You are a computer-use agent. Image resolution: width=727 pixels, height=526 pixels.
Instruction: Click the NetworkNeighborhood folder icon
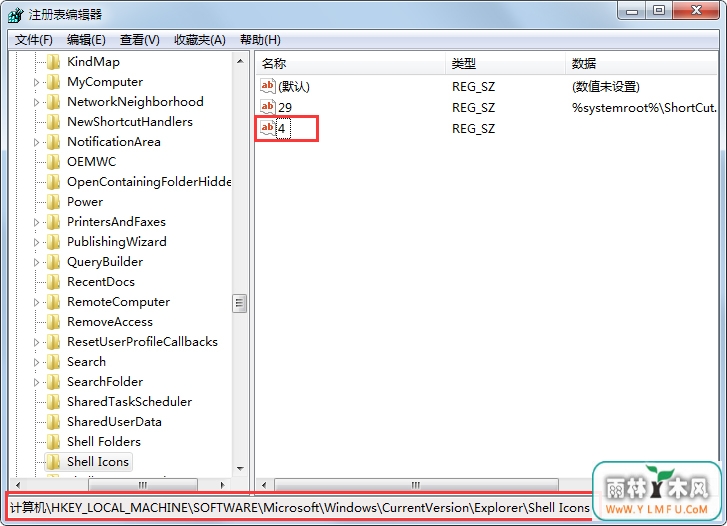(x=54, y=102)
